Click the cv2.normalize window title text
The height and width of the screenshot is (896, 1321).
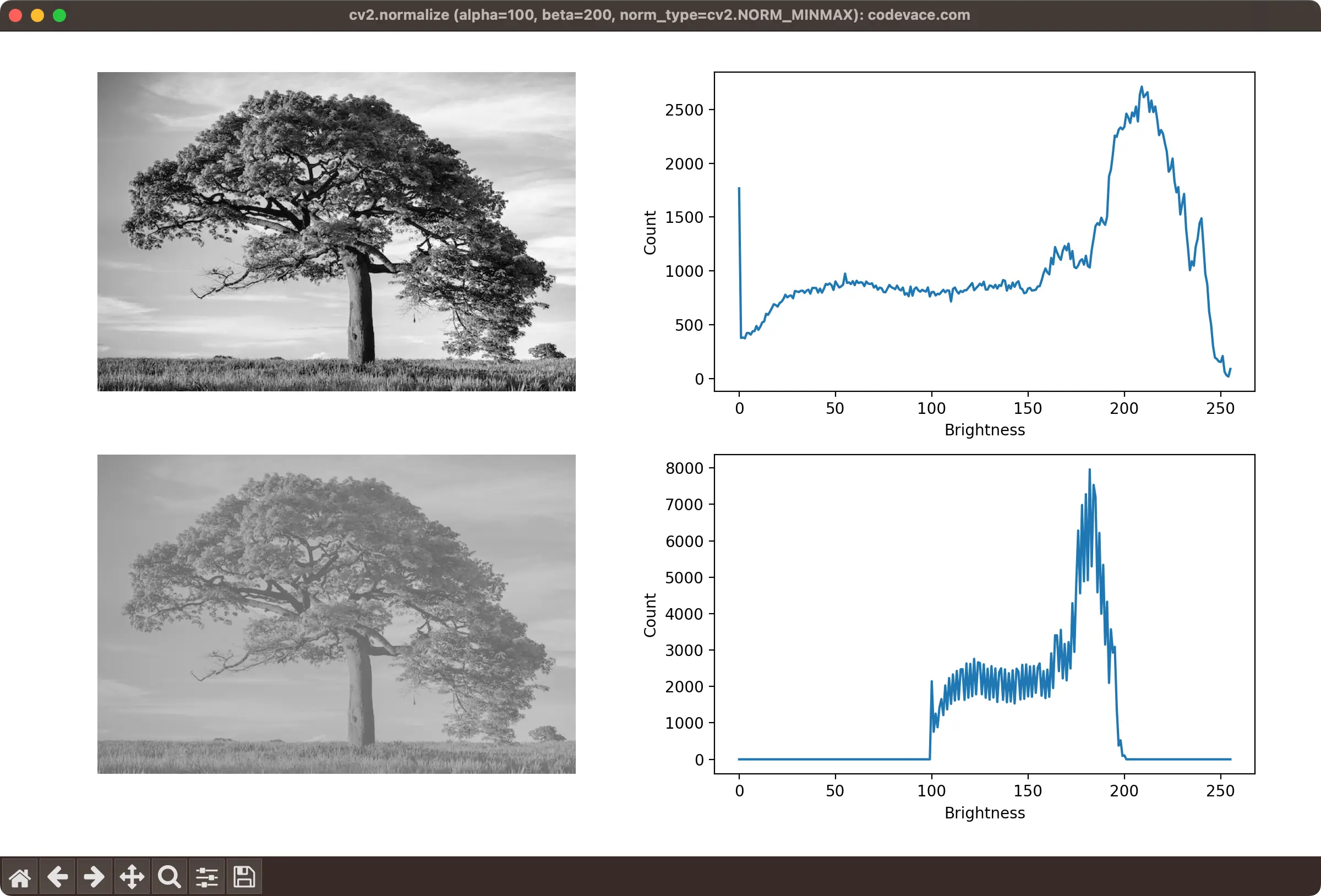pos(659,15)
